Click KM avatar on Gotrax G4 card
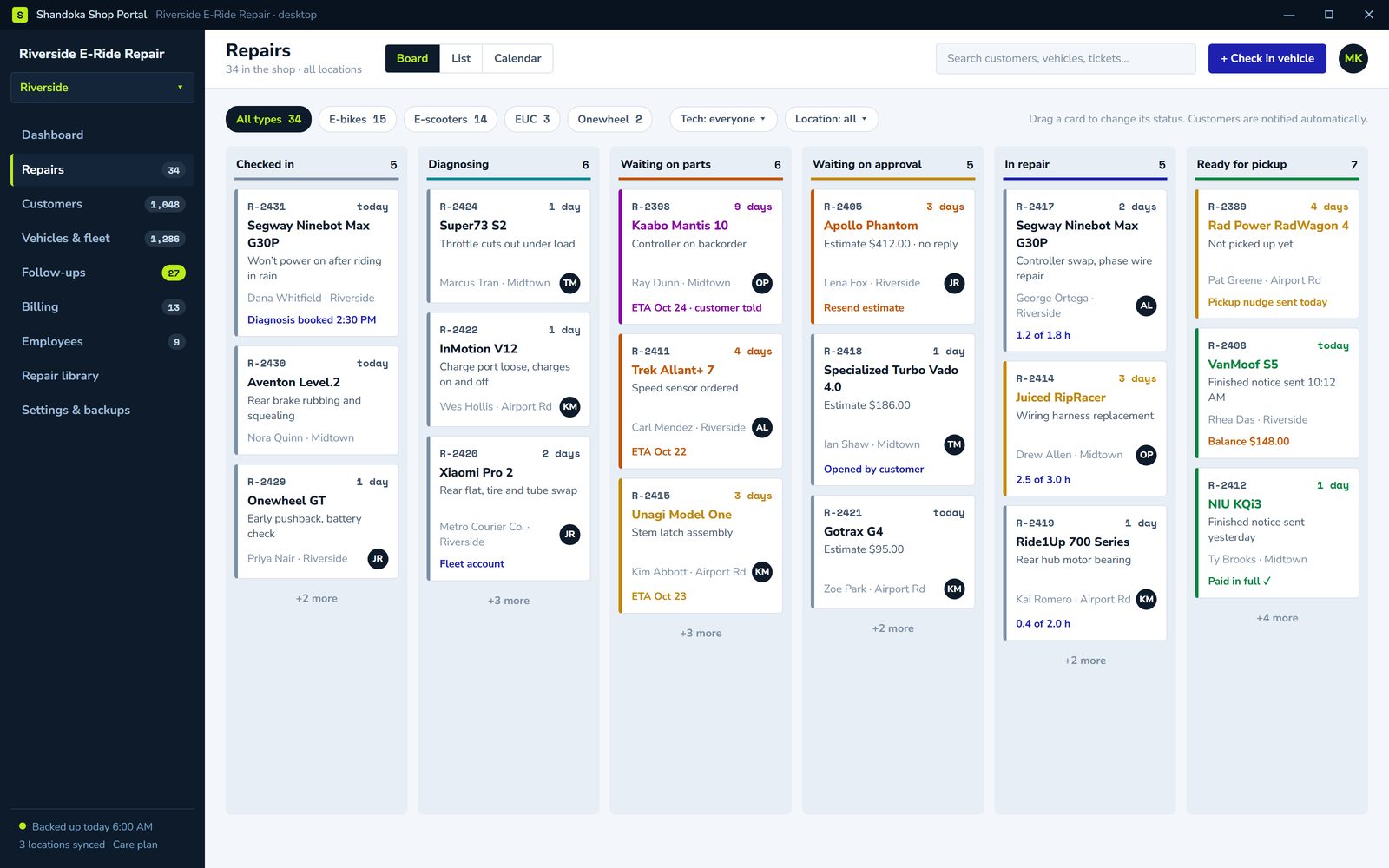This screenshot has width=1389, height=868. pyautogui.click(x=954, y=589)
